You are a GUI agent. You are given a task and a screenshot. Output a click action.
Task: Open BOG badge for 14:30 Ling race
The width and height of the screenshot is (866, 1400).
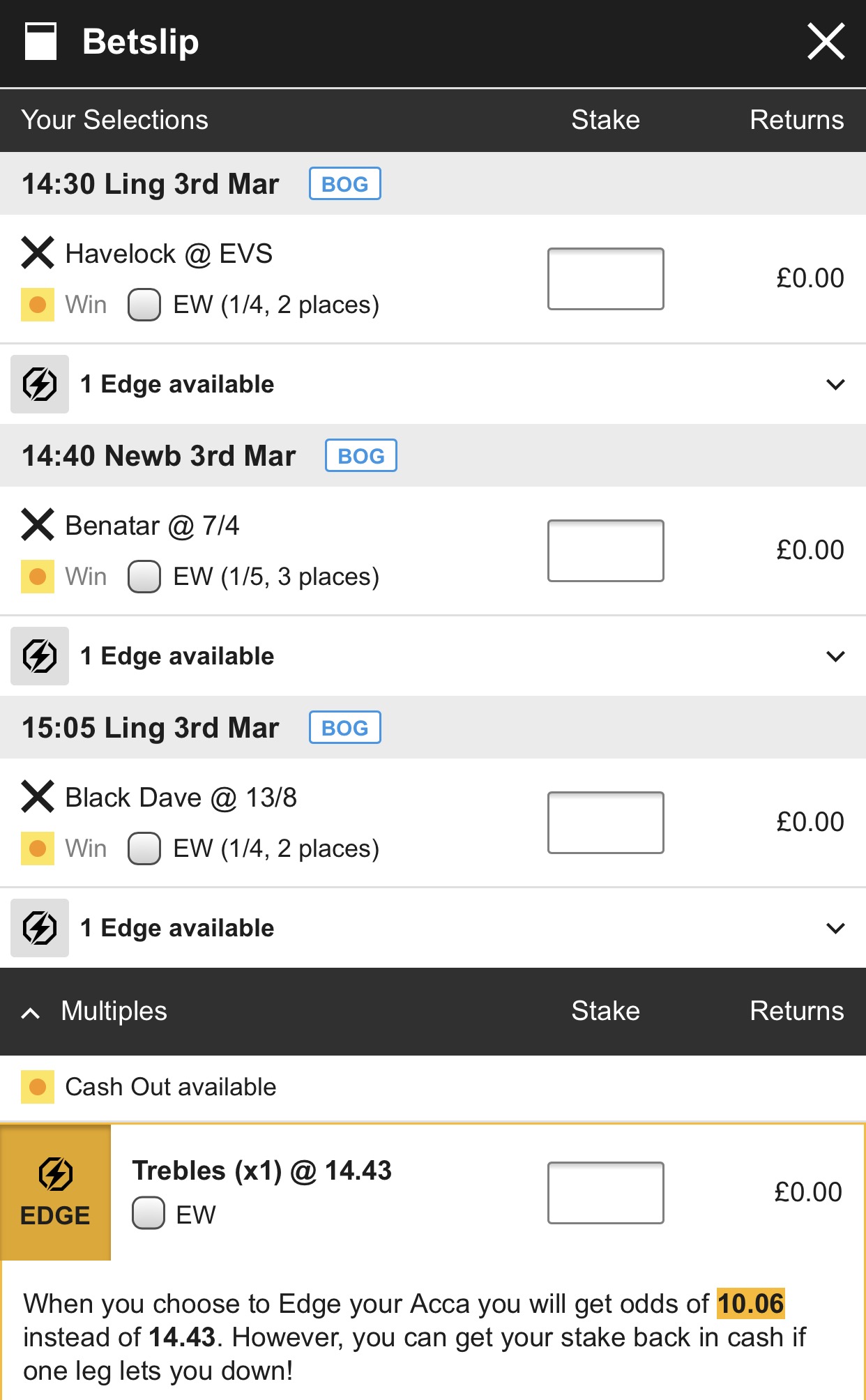pyautogui.click(x=345, y=183)
